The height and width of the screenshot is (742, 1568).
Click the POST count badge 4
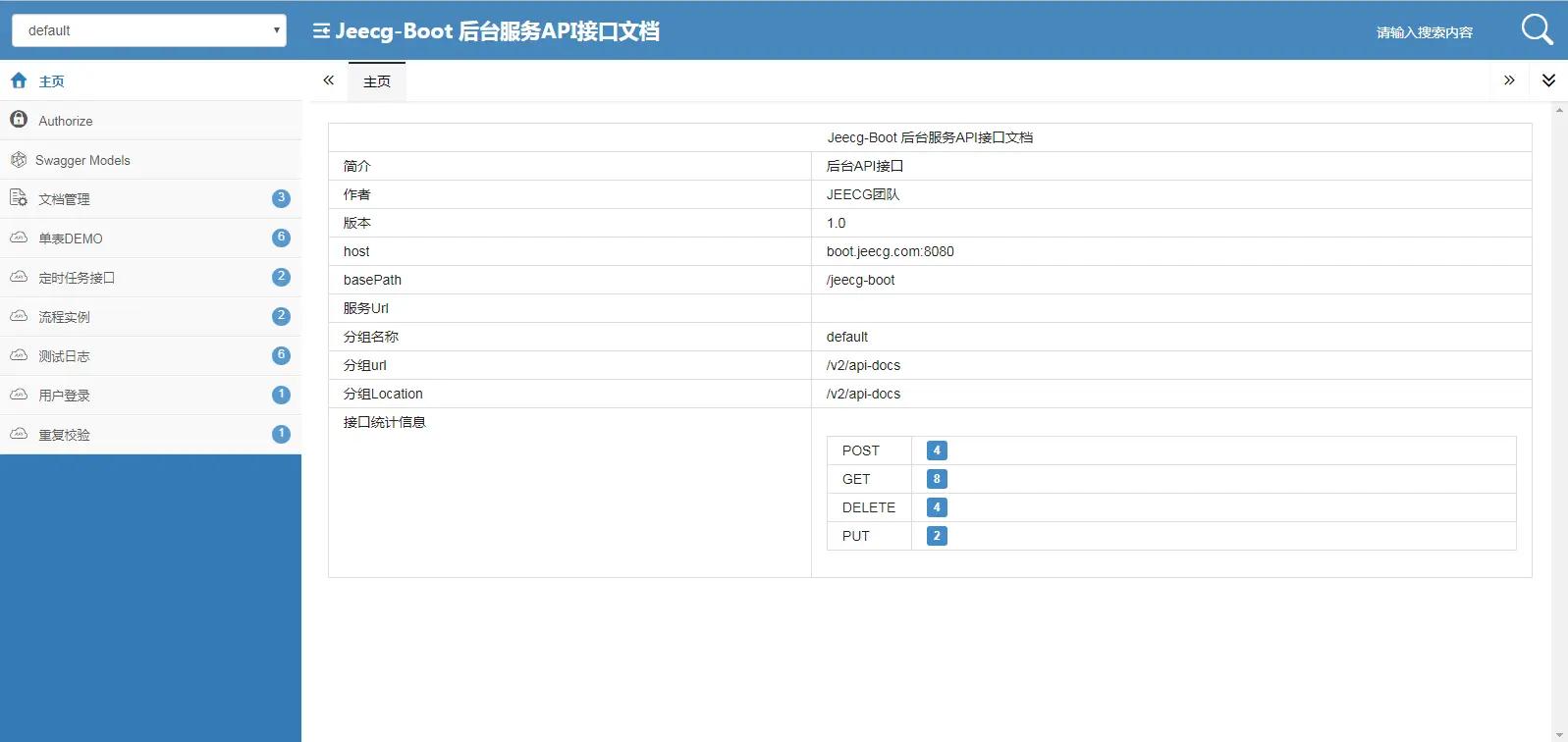click(937, 450)
